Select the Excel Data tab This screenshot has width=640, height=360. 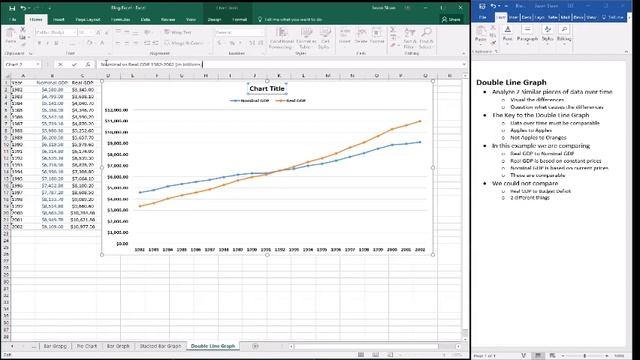click(x=145, y=19)
